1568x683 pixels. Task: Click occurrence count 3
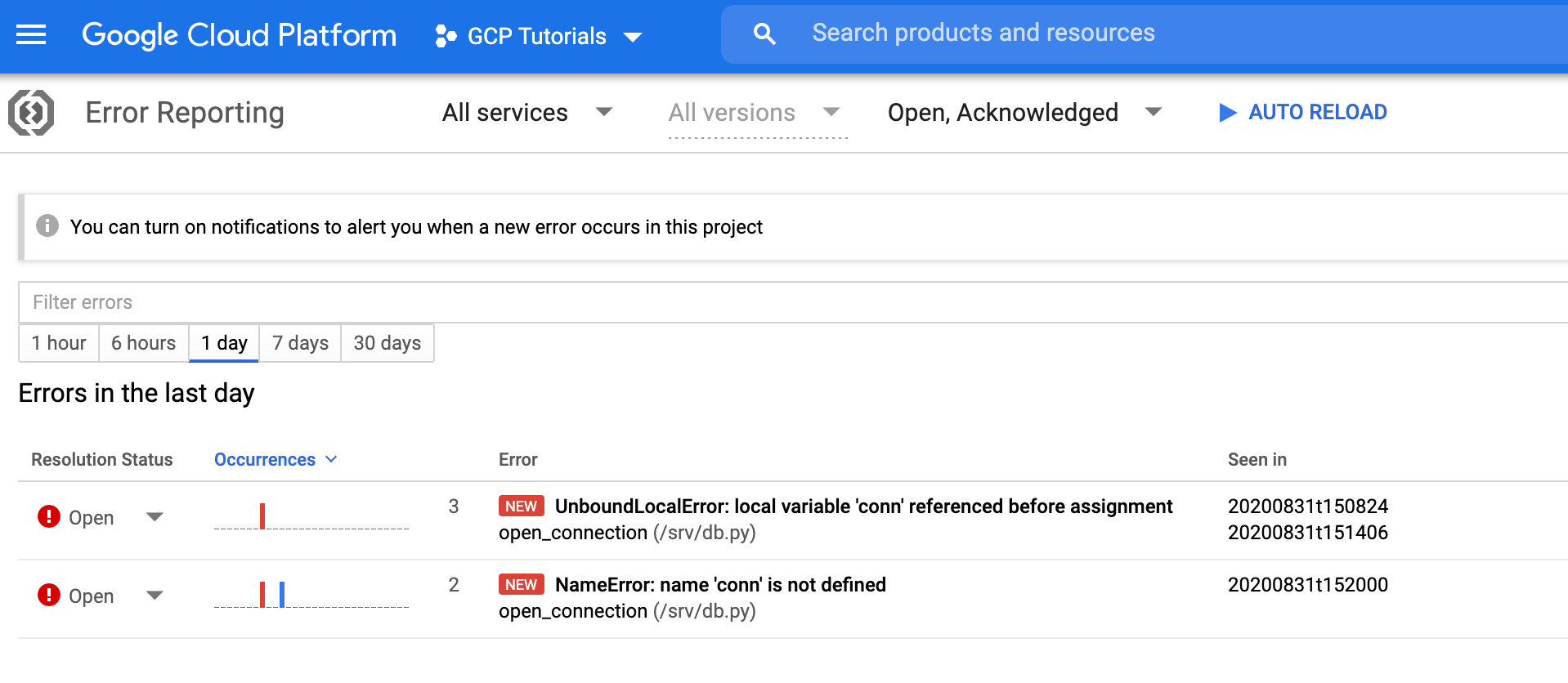click(x=454, y=507)
